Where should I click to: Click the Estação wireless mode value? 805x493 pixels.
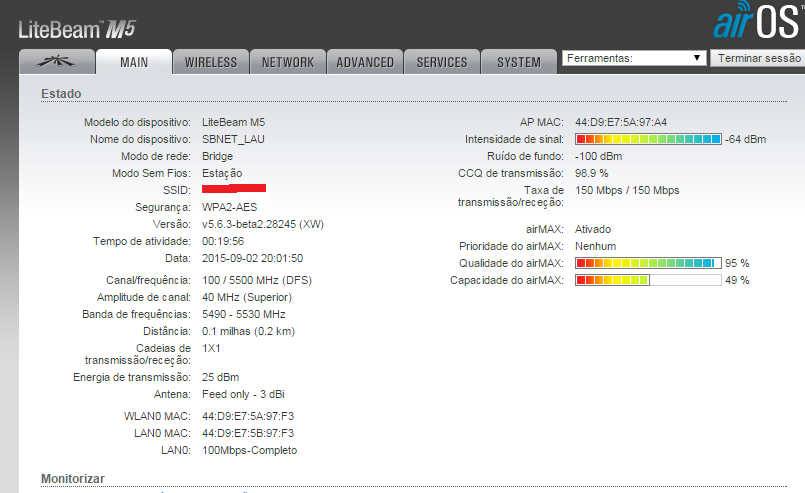pos(222,173)
